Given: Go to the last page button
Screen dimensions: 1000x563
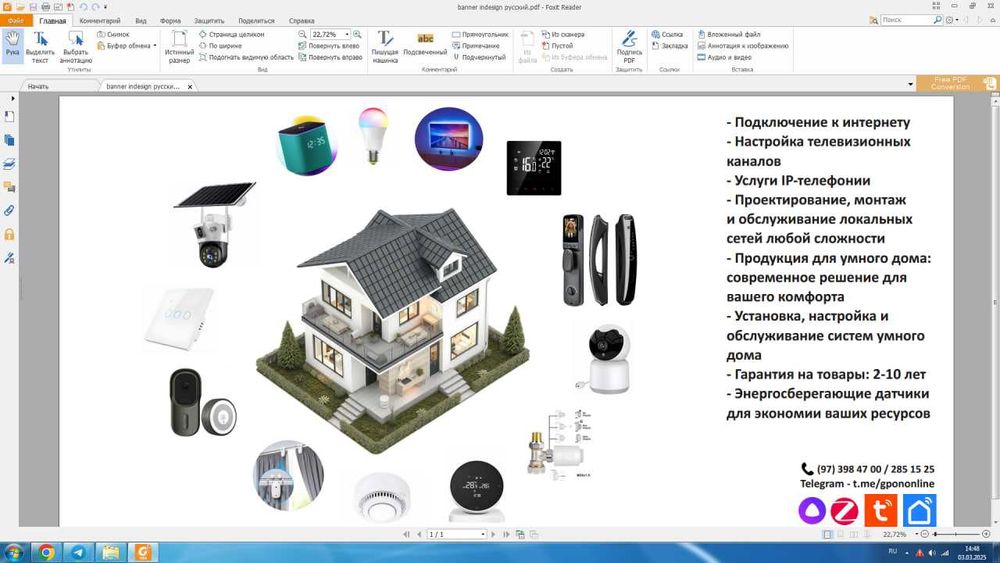Looking at the screenshot, I should click(x=506, y=534).
